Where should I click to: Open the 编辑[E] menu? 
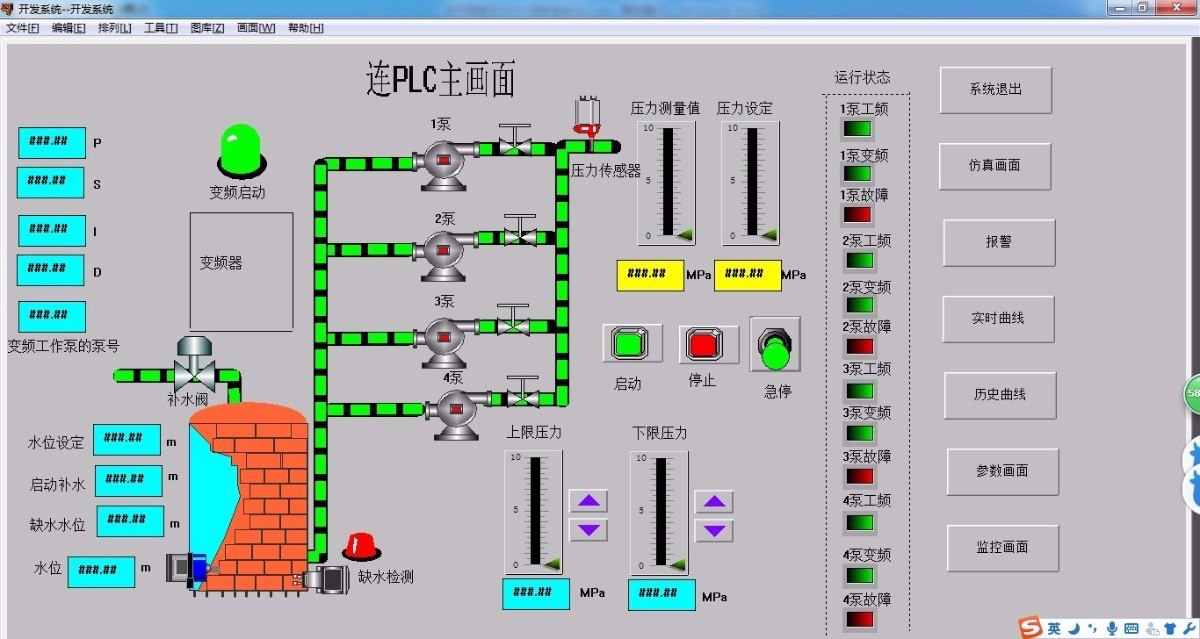(x=69, y=28)
